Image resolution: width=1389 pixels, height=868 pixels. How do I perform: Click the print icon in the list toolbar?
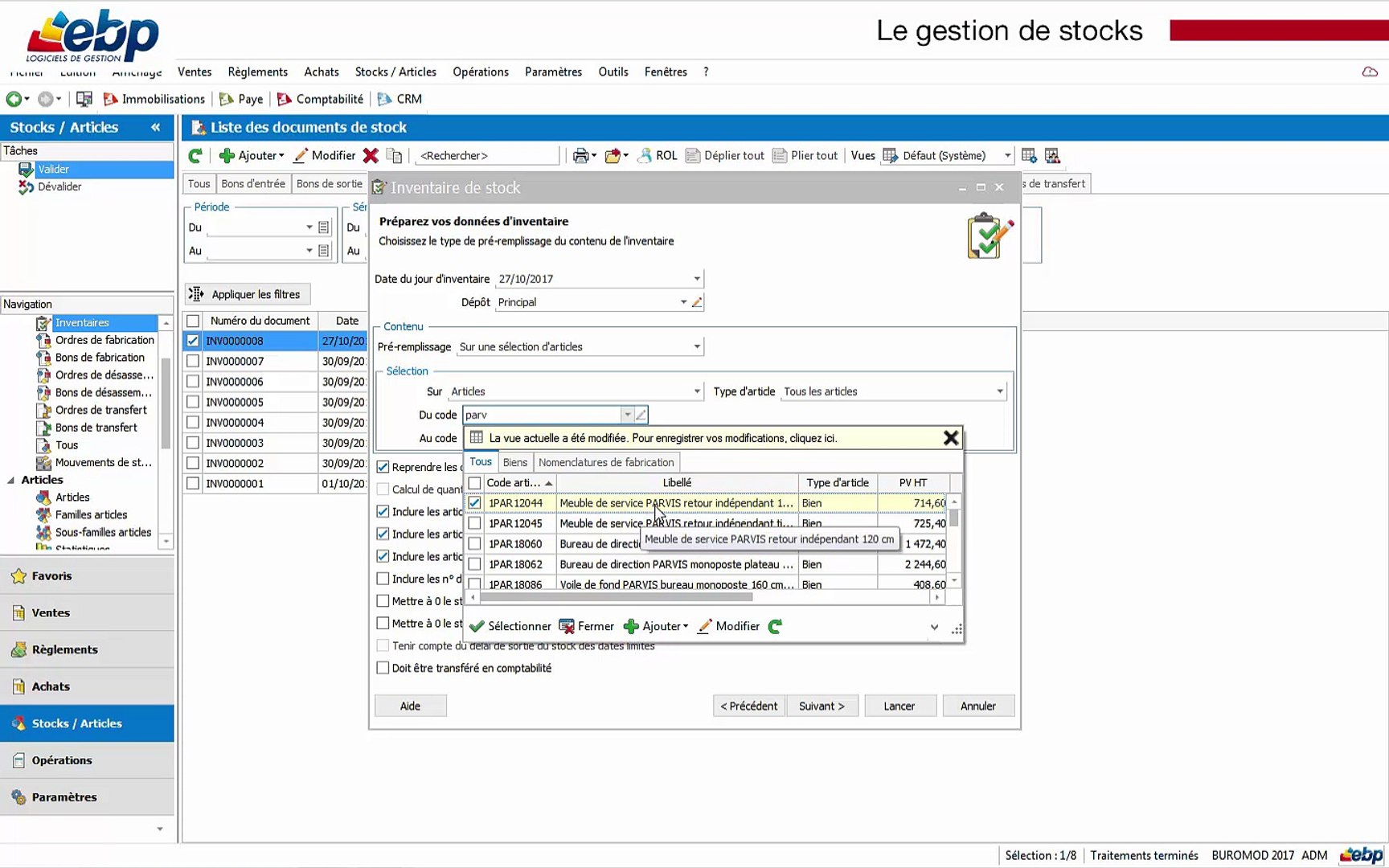(x=580, y=155)
